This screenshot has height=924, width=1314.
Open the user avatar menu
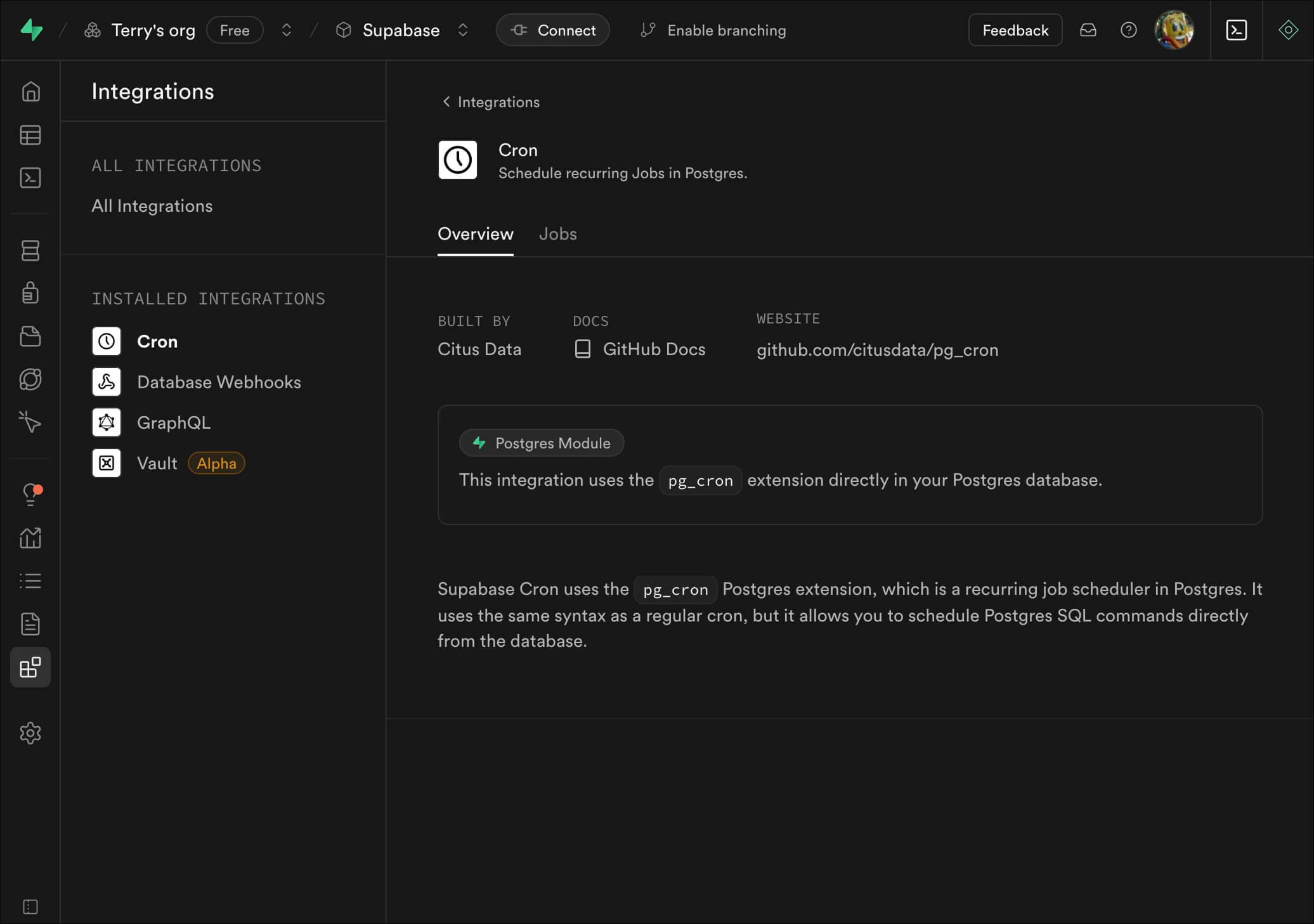click(1174, 30)
